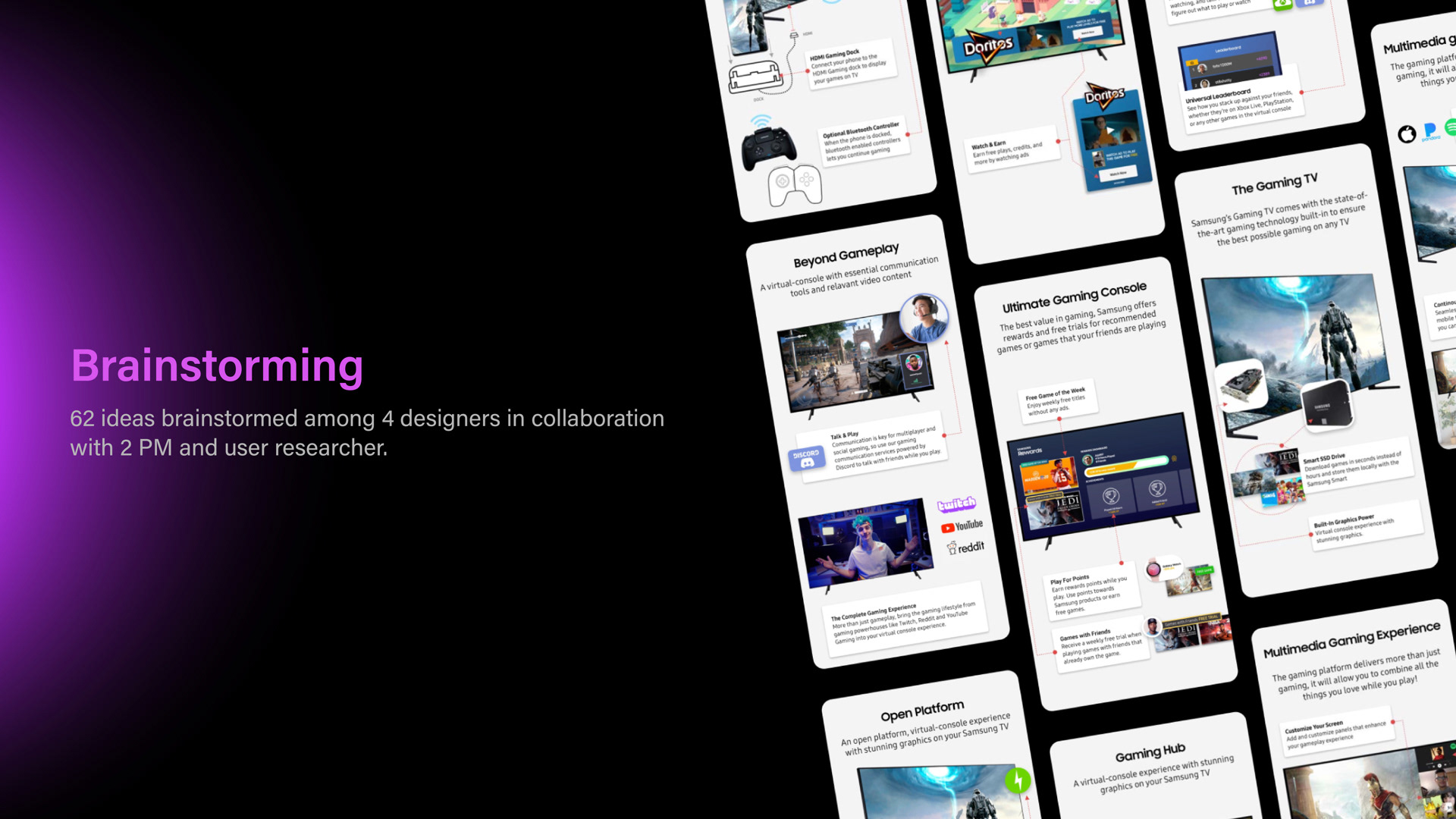Click the headset gamer avatar circle
Viewport: 1456px width, 819px height.
(924, 318)
